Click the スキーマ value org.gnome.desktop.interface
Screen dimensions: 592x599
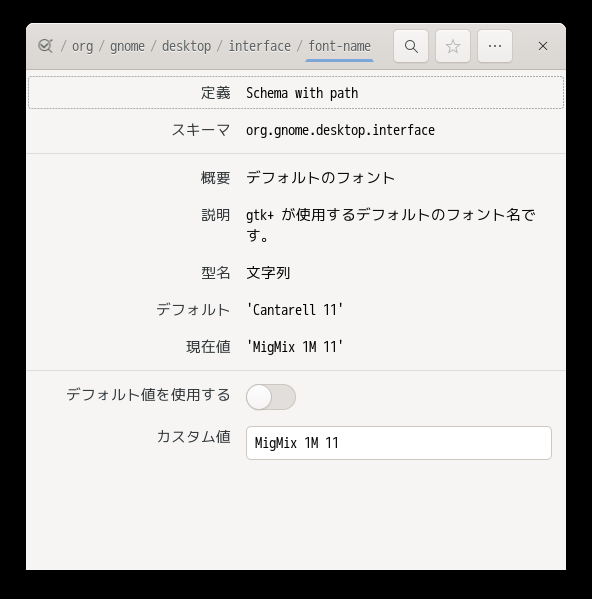pos(340,130)
